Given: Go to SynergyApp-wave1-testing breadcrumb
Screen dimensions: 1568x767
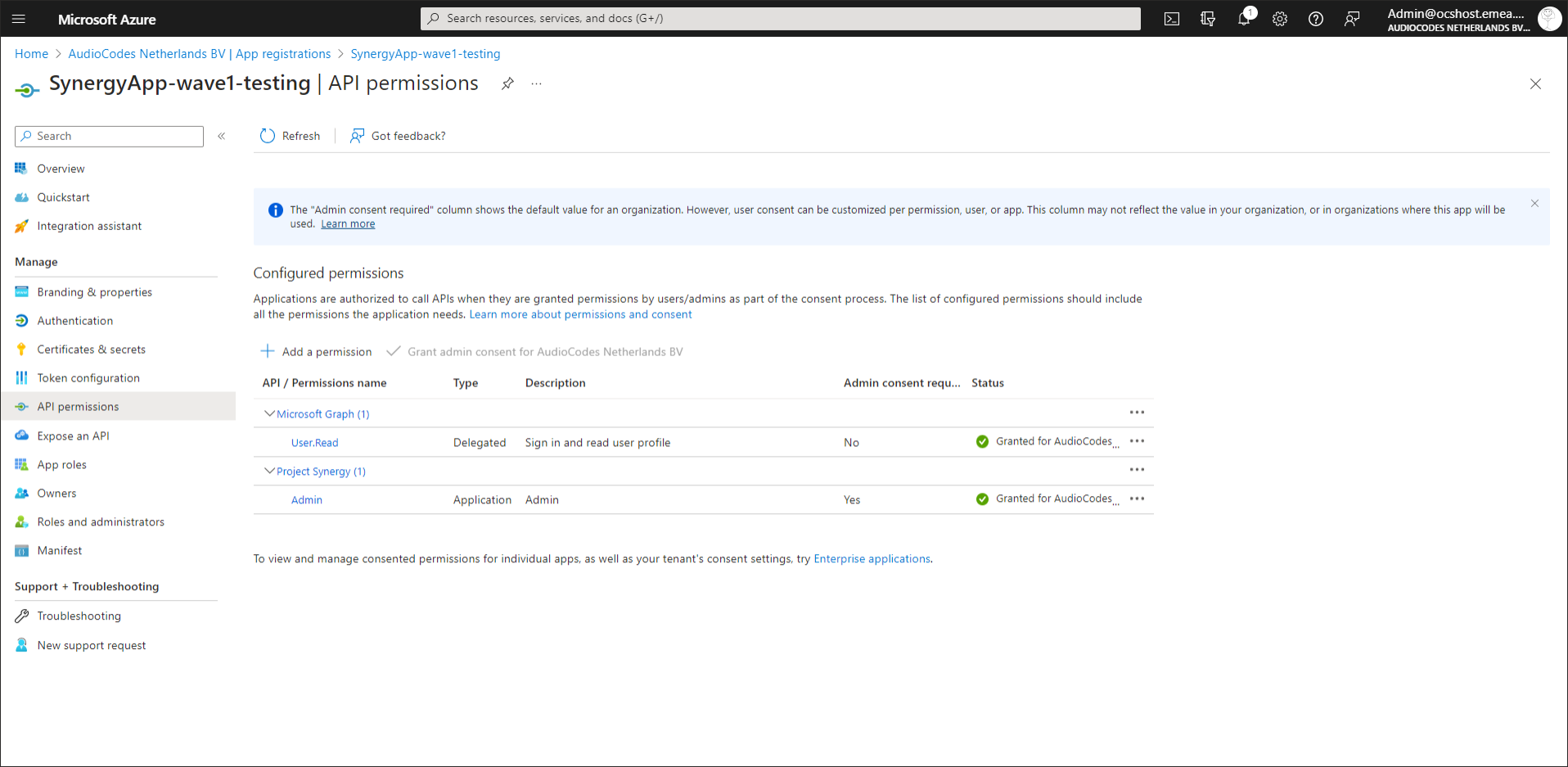Looking at the screenshot, I should (x=426, y=54).
